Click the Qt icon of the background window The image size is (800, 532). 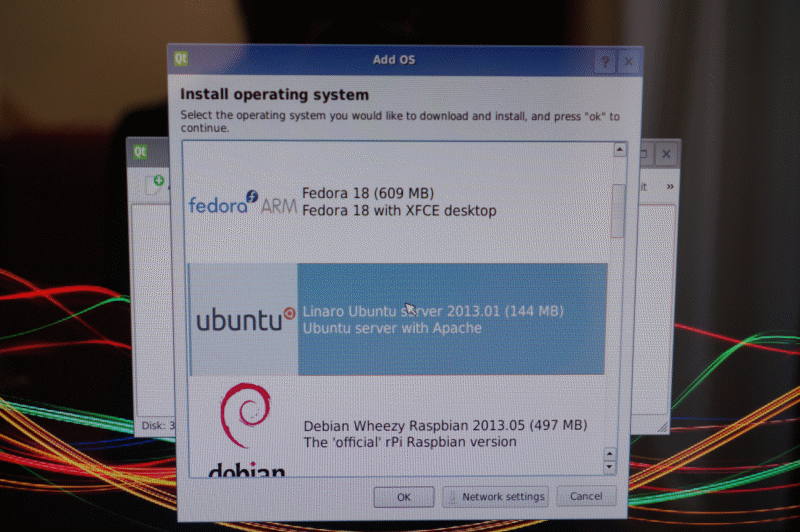point(140,151)
